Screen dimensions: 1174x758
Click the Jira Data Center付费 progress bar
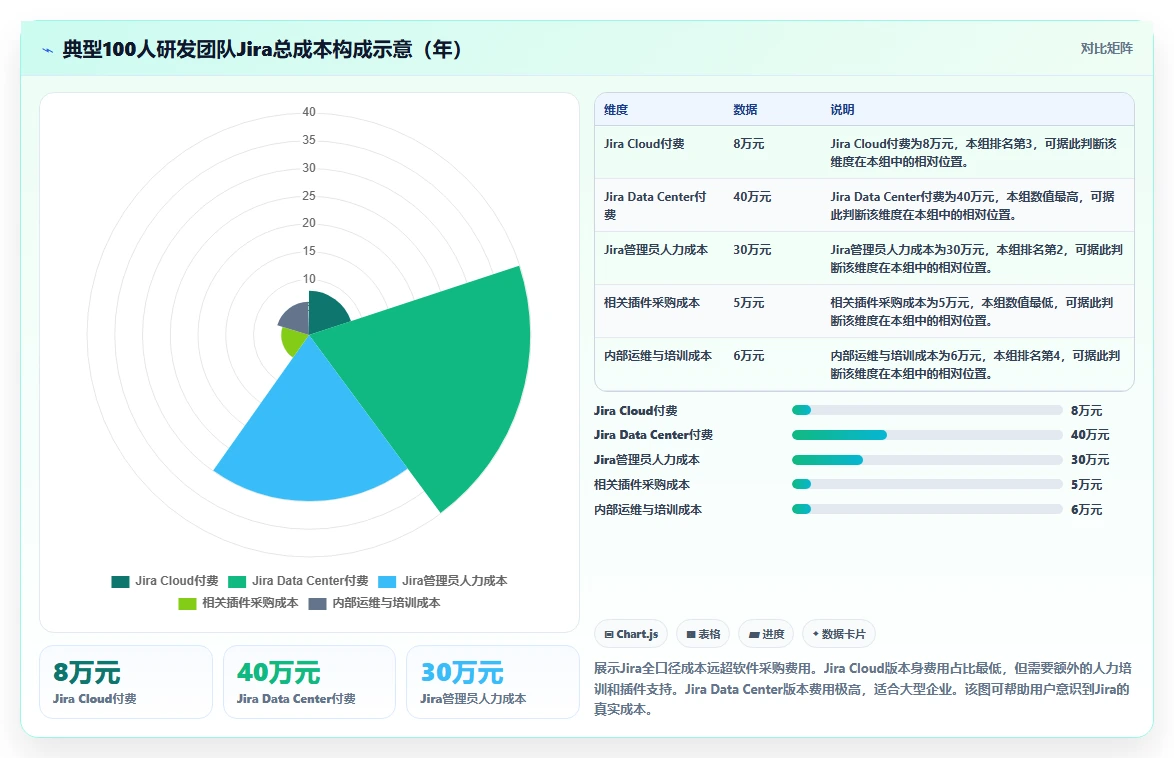(x=927, y=435)
